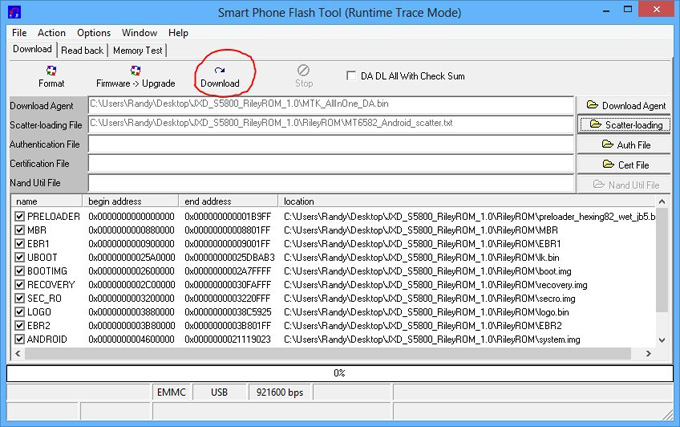This screenshot has height=427, width=680.
Task: Open the Action menu
Action: click(52, 33)
